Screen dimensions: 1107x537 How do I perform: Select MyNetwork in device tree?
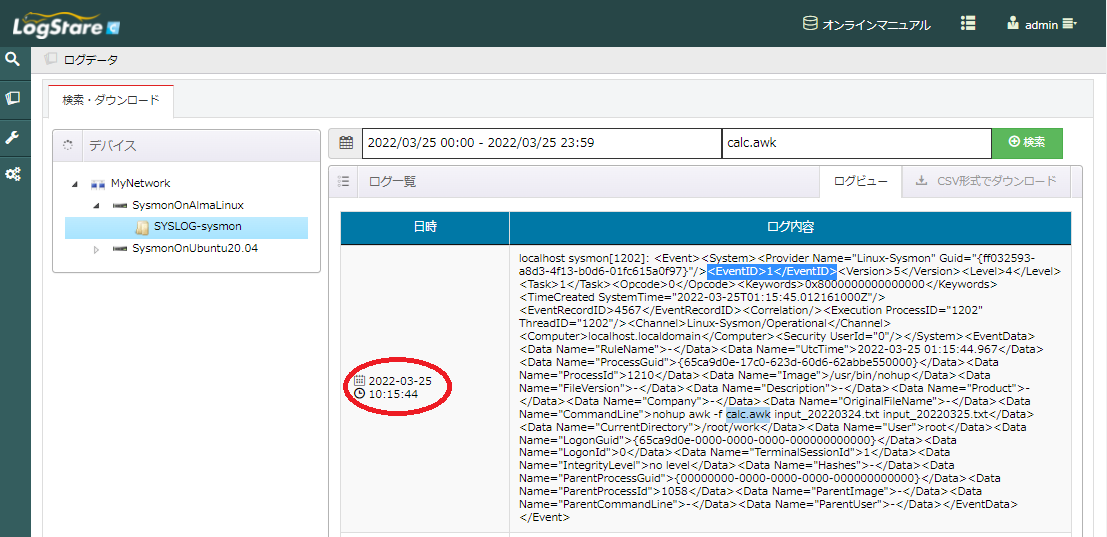pos(140,183)
